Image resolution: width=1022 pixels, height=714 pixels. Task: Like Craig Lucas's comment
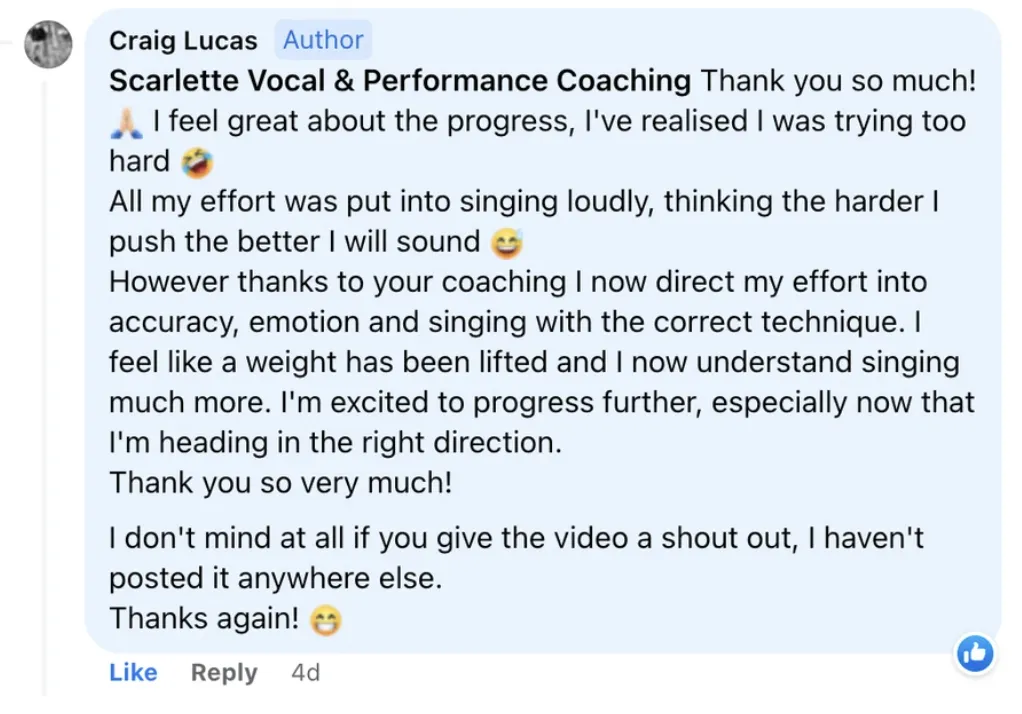[x=133, y=673]
